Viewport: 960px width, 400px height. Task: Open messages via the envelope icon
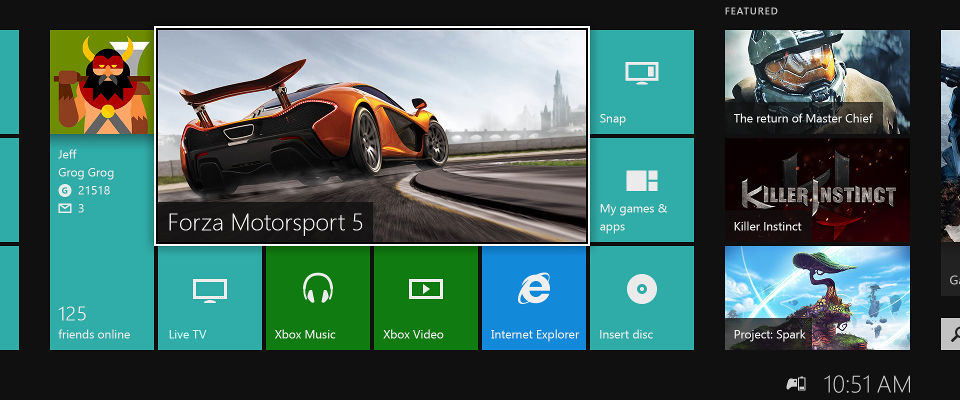(x=65, y=209)
